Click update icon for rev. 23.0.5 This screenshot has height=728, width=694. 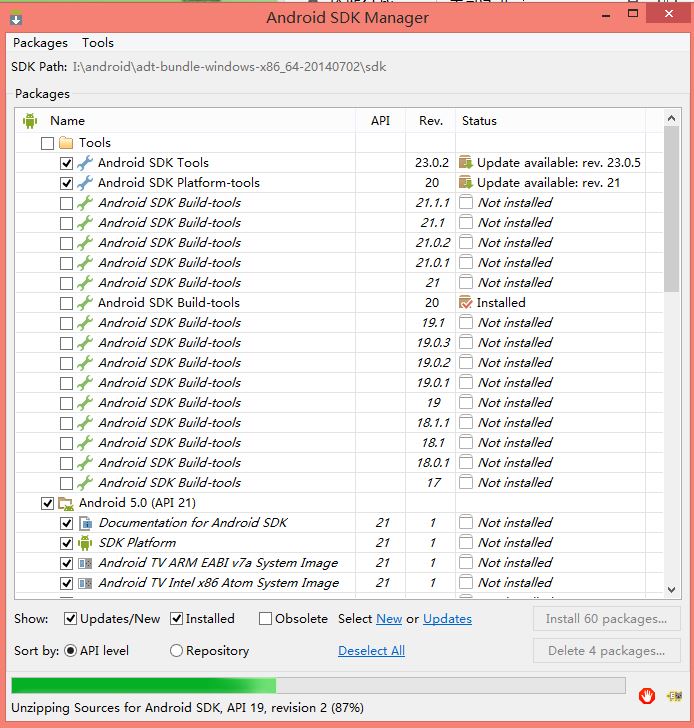465,162
